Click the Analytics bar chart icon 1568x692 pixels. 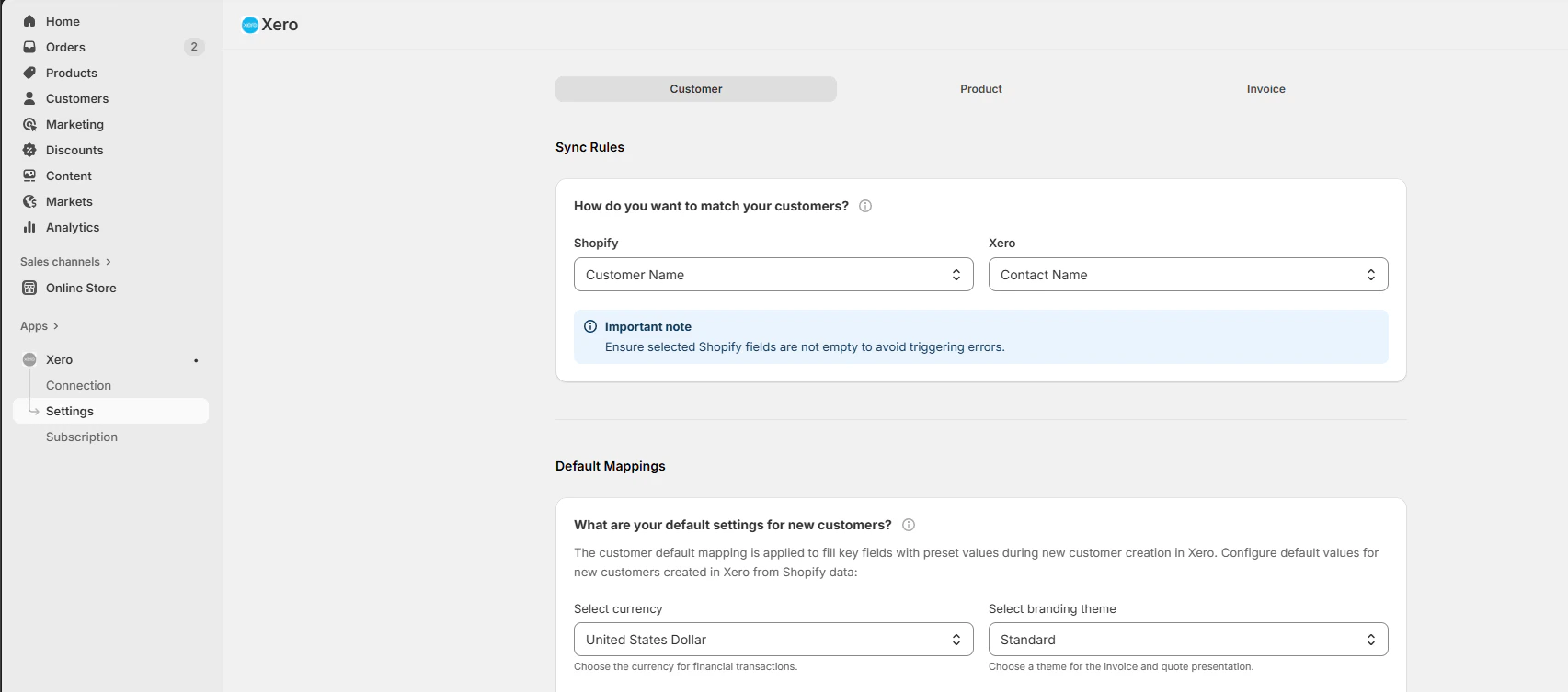[x=29, y=227]
